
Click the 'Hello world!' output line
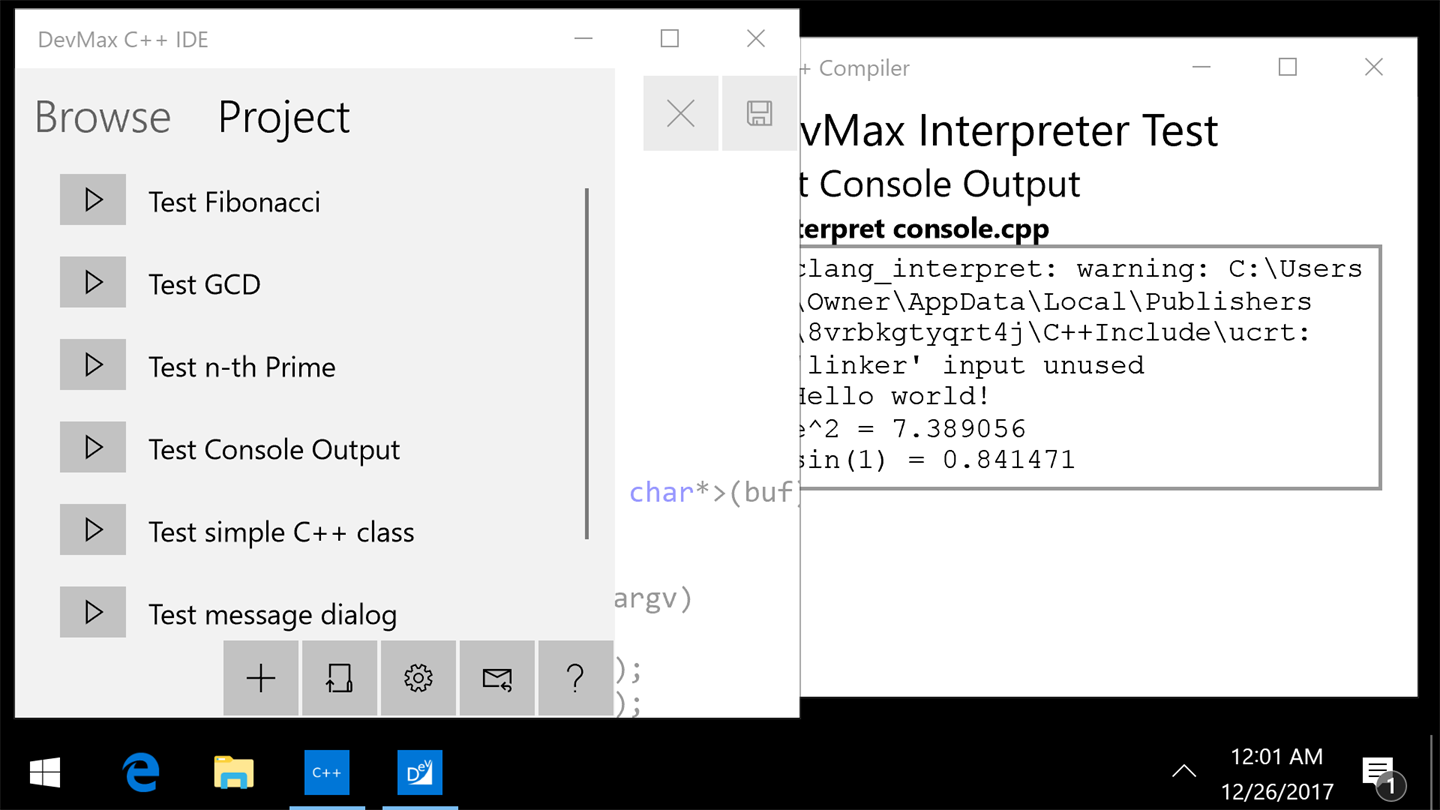point(894,397)
